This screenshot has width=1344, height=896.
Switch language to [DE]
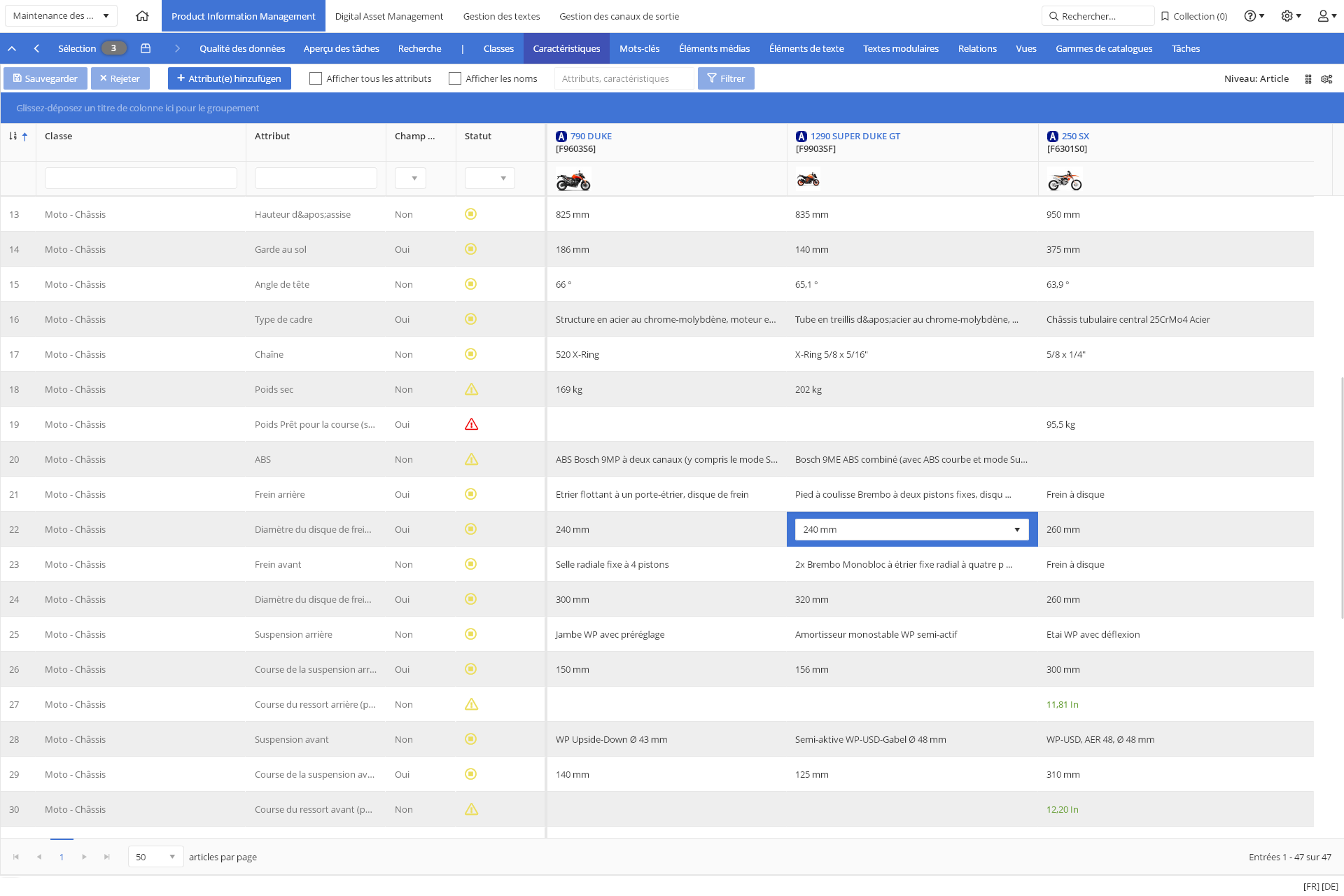1329,887
